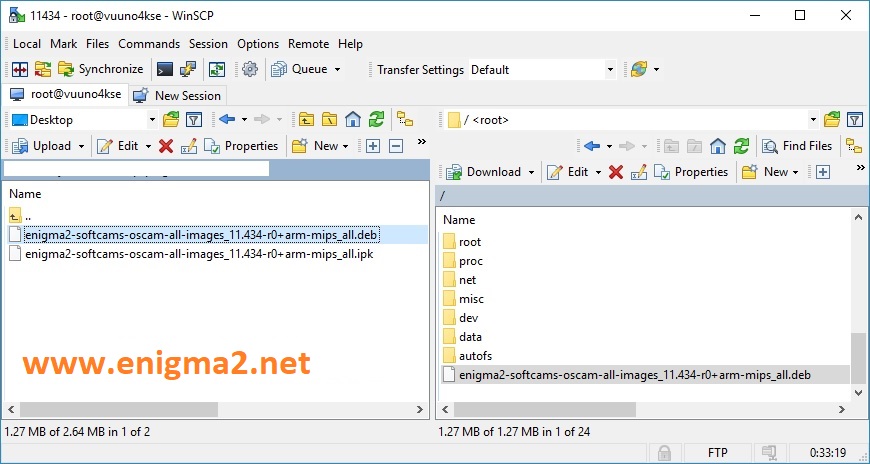Go back in remote panel

pos(592,146)
